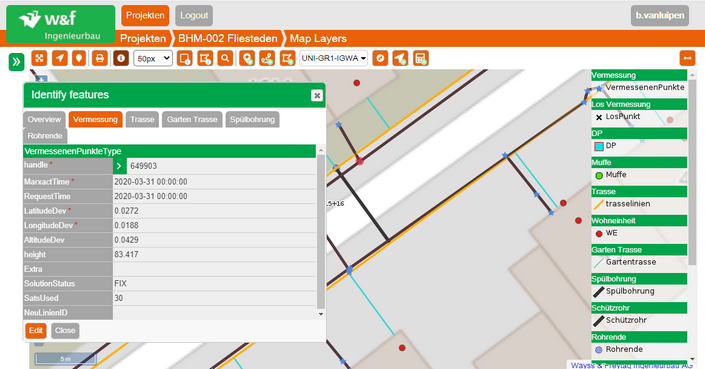Click the Map Layers breadcrumb
Screen dimensions: 705x369
(x=318, y=39)
